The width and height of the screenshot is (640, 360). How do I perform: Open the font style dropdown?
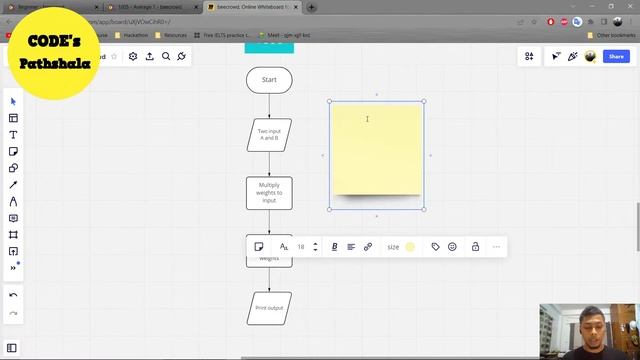point(284,247)
